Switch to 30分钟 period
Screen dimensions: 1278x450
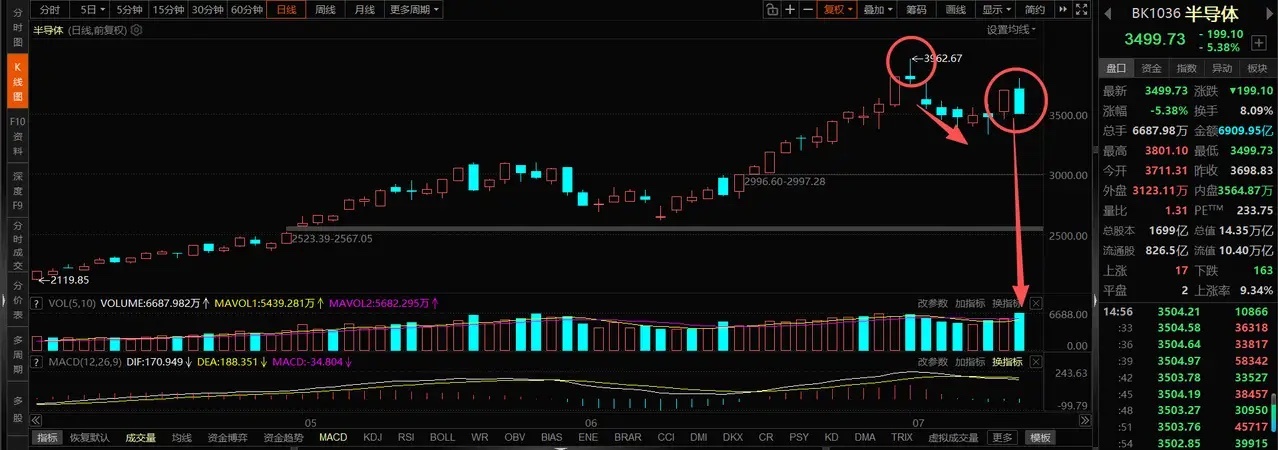(207, 9)
